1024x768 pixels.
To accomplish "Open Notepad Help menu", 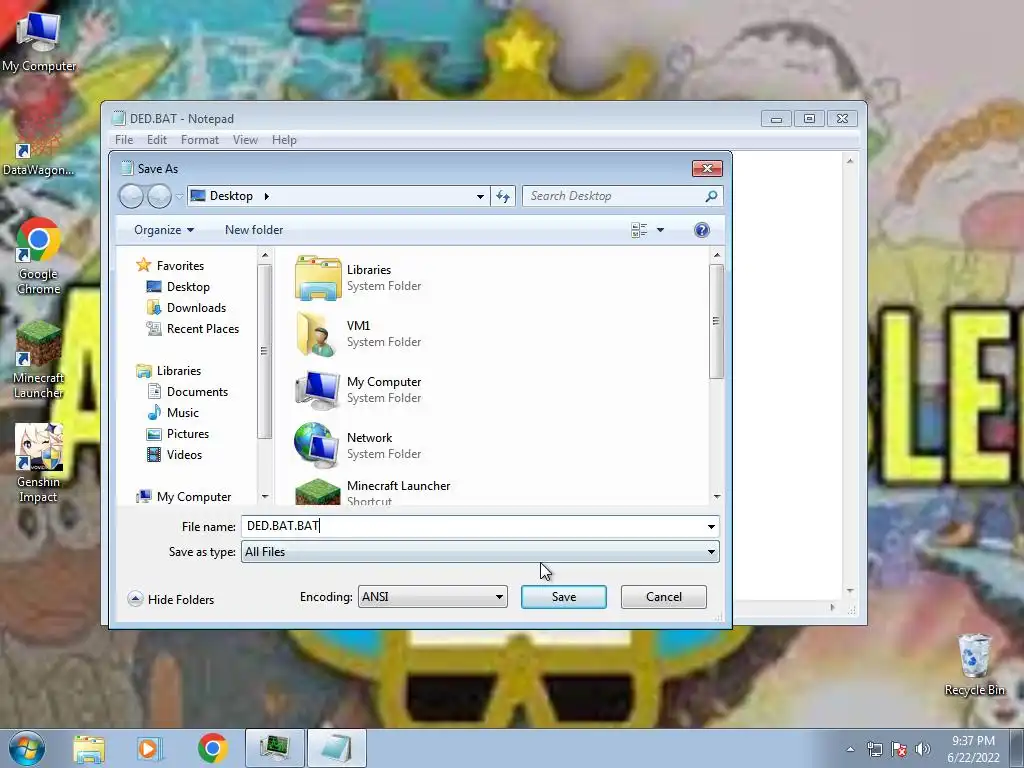I will [284, 140].
